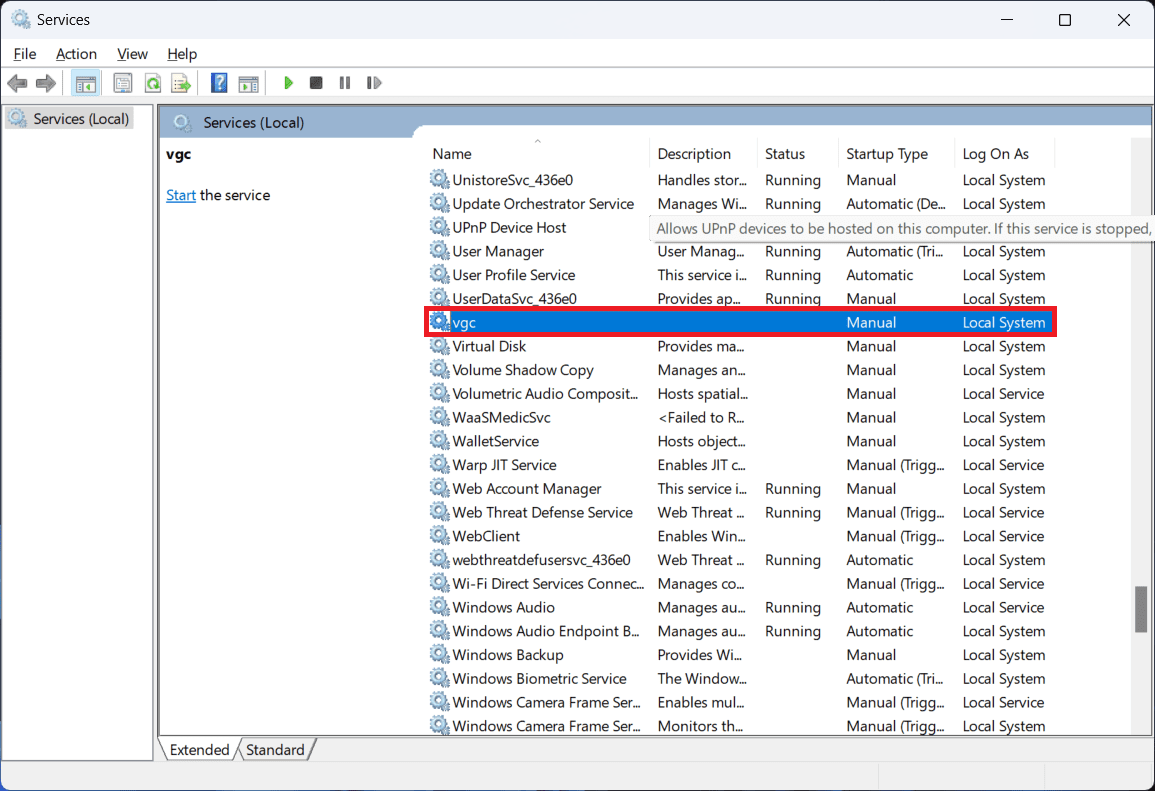This screenshot has height=791, width=1155.
Task: Sort by the Startup Type column header
Action: [x=887, y=154]
